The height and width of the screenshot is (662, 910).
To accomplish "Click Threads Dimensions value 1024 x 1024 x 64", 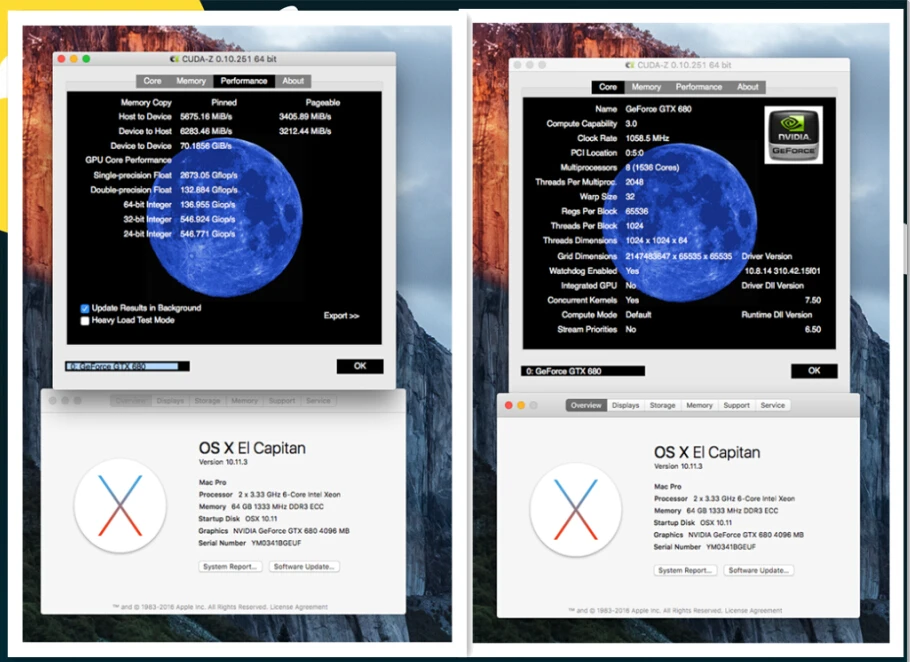I will 656,240.
